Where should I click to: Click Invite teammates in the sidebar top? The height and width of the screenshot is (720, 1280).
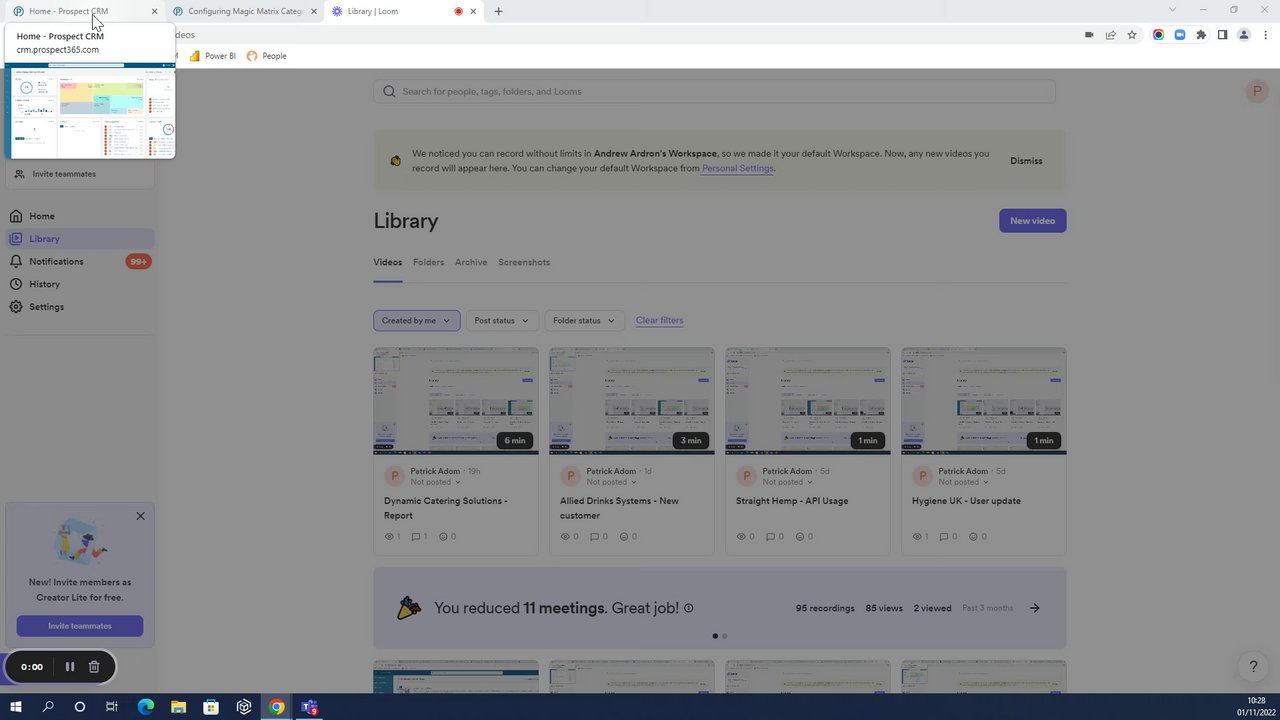coord(64,174)
